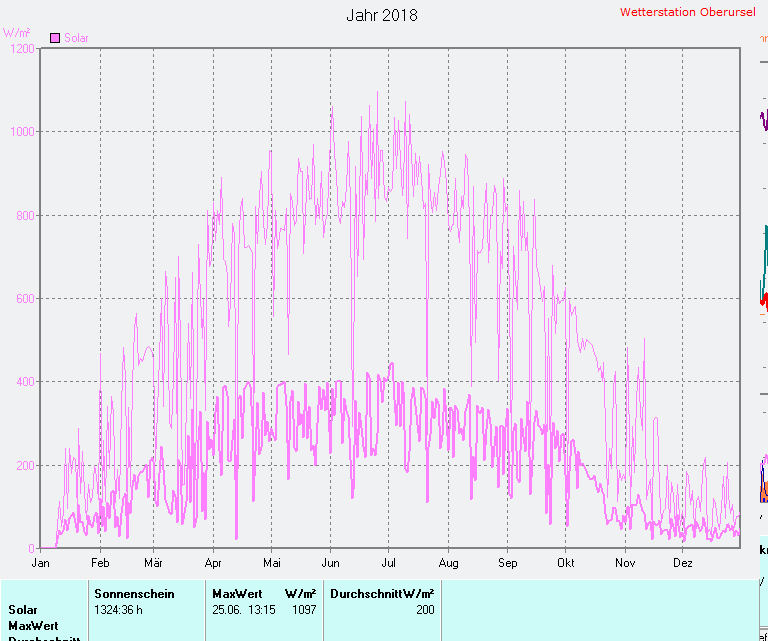768x641 pixels.
Task: Click the 'Jahr 2018' chart title
Action: coord(382,15)
